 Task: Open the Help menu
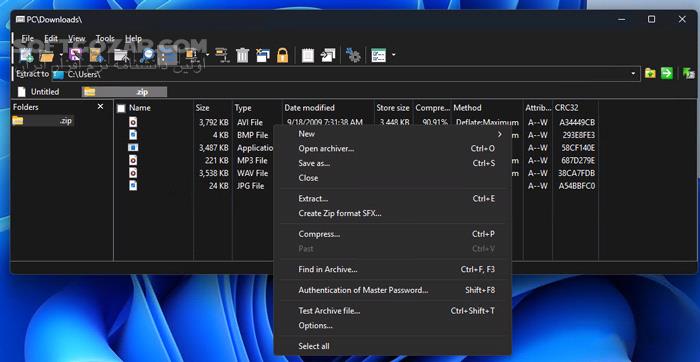133,38
